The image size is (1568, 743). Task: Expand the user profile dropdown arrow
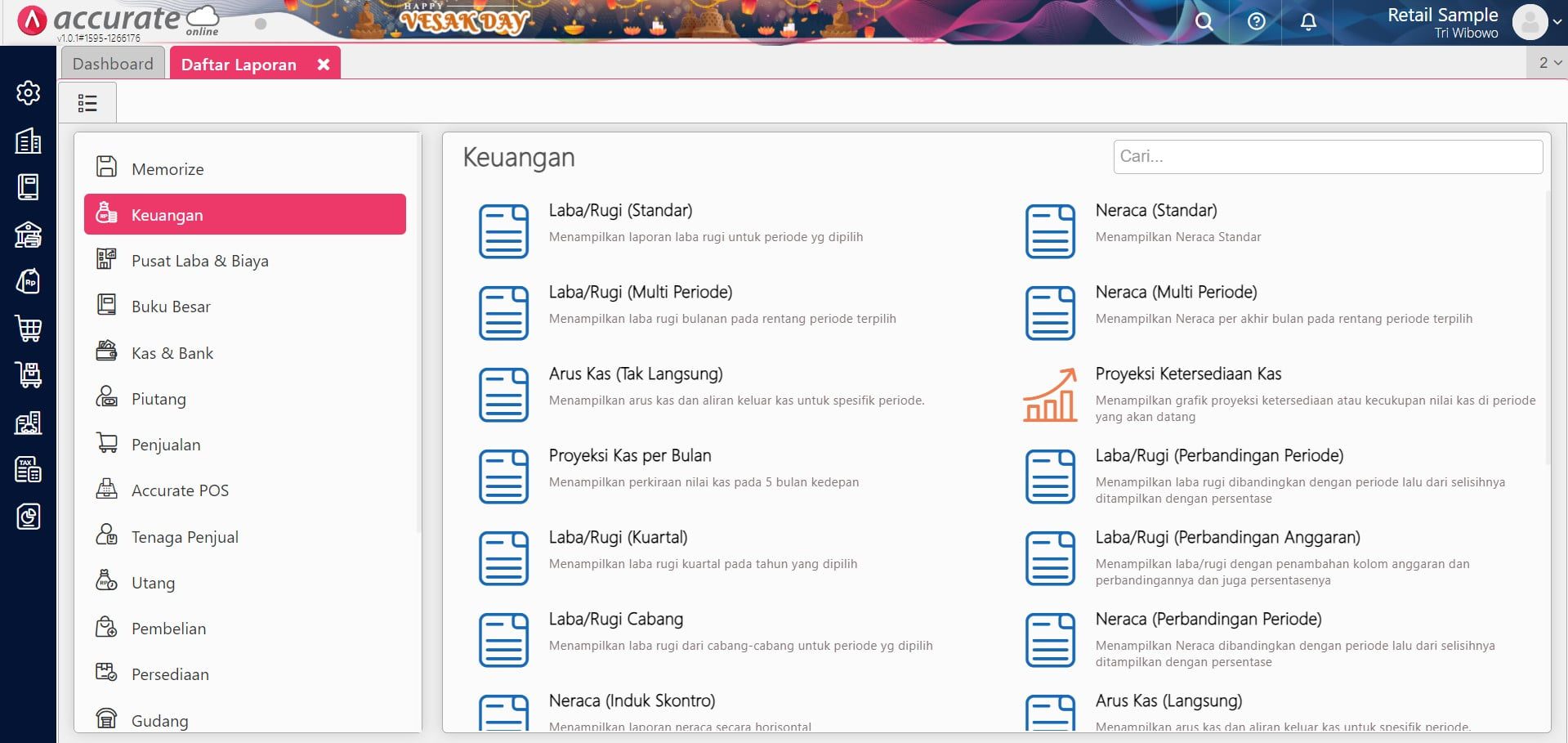pyautogui.click(x=1557, y=23)
